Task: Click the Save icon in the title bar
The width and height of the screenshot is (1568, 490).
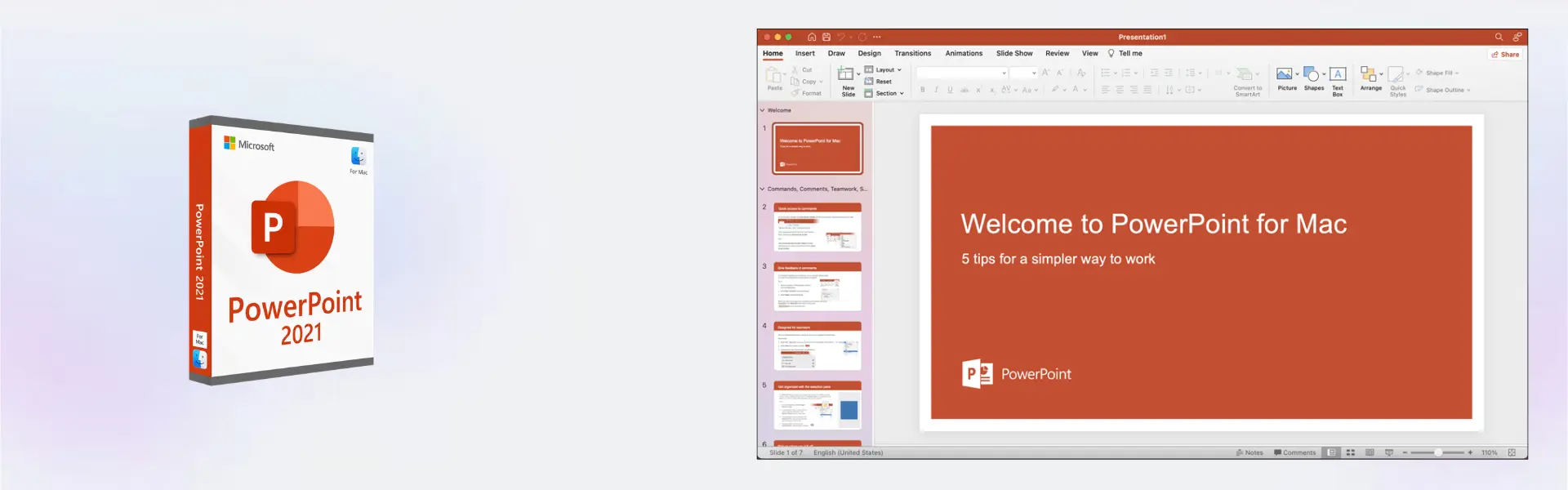Action: (826, 37)
